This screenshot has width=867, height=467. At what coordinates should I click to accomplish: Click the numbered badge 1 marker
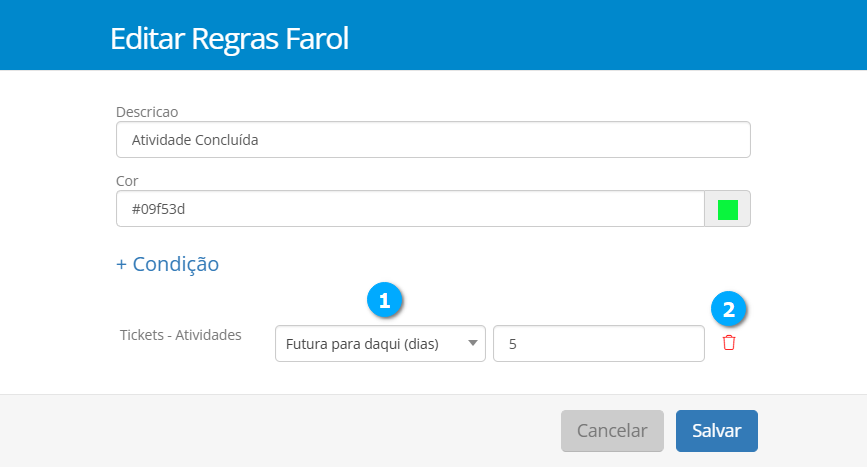point(385,299)
